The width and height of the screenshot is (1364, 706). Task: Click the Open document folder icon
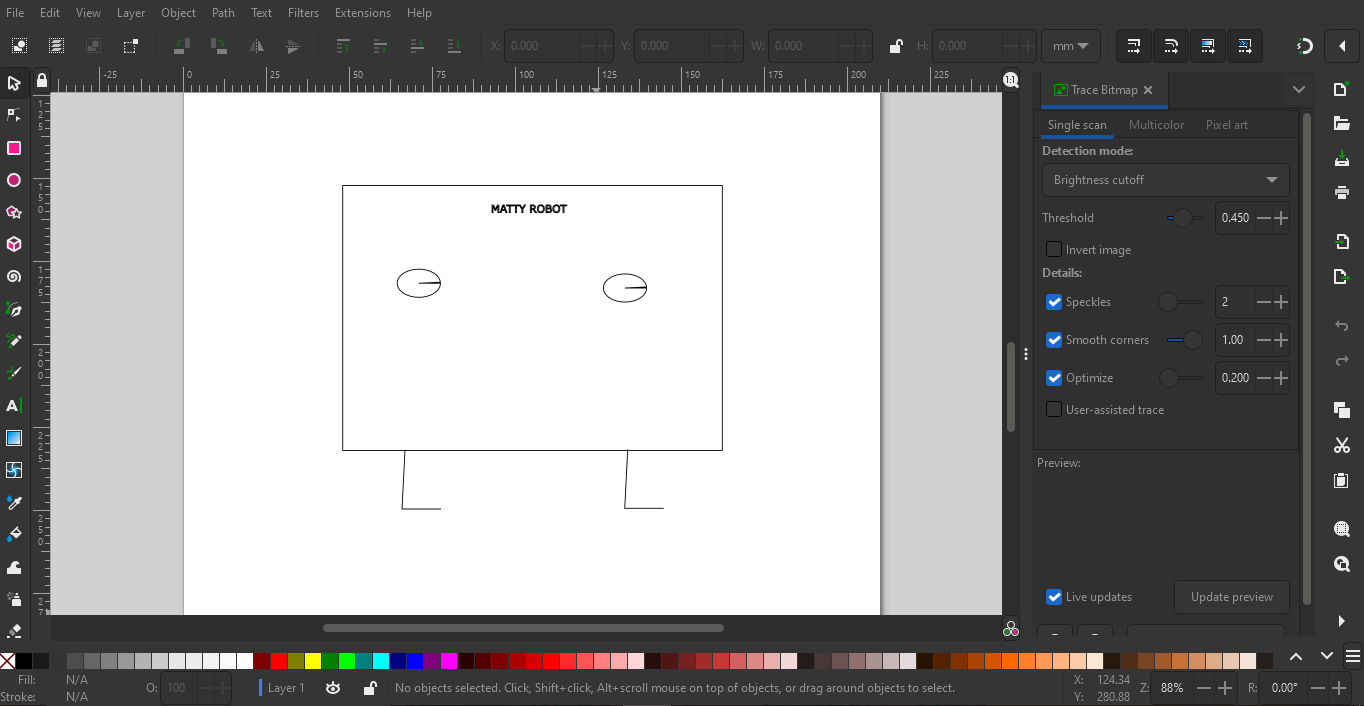[x=1342, y=122]
